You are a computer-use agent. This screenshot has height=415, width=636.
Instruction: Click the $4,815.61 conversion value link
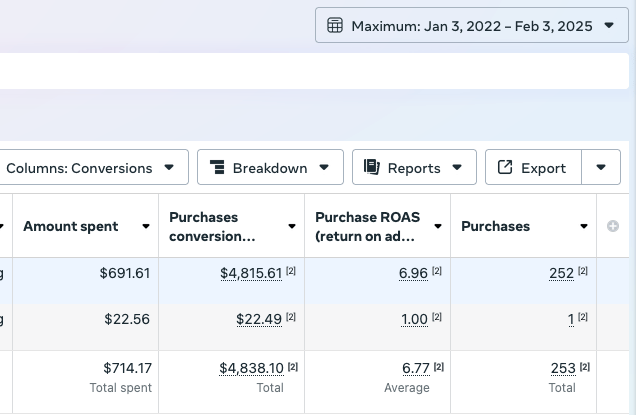click(251, 273)
